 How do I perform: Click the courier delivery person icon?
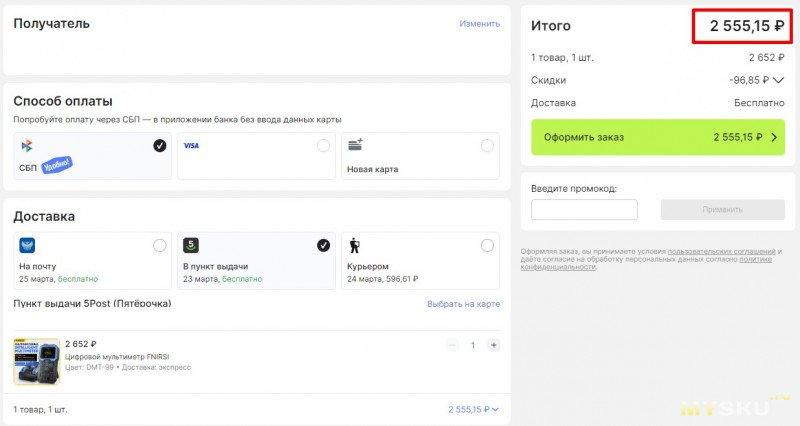point(354,245)
